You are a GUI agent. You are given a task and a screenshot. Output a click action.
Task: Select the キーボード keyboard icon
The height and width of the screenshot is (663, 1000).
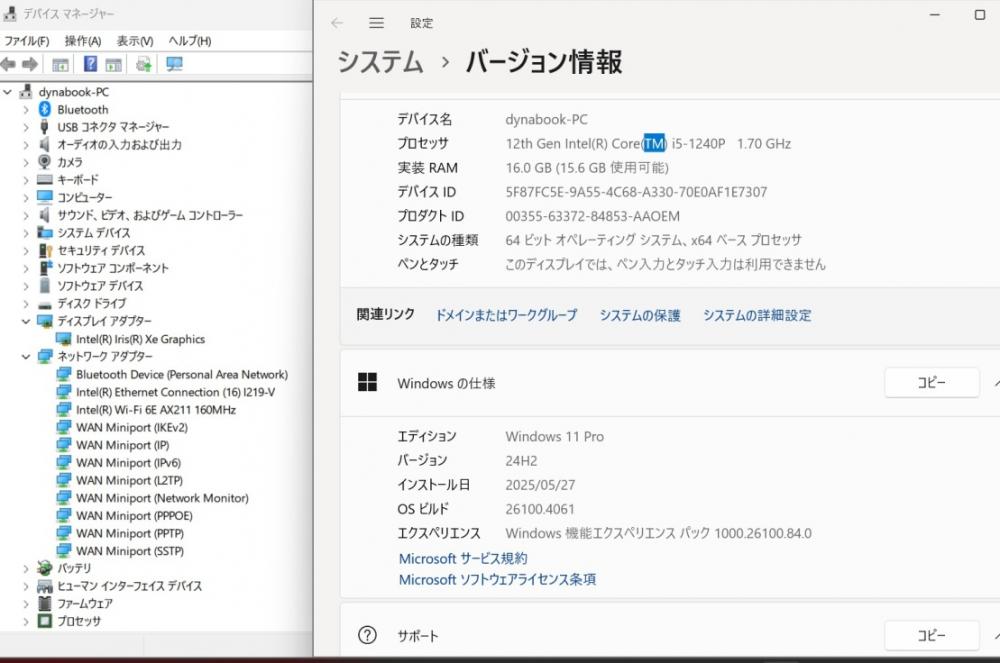45,180
